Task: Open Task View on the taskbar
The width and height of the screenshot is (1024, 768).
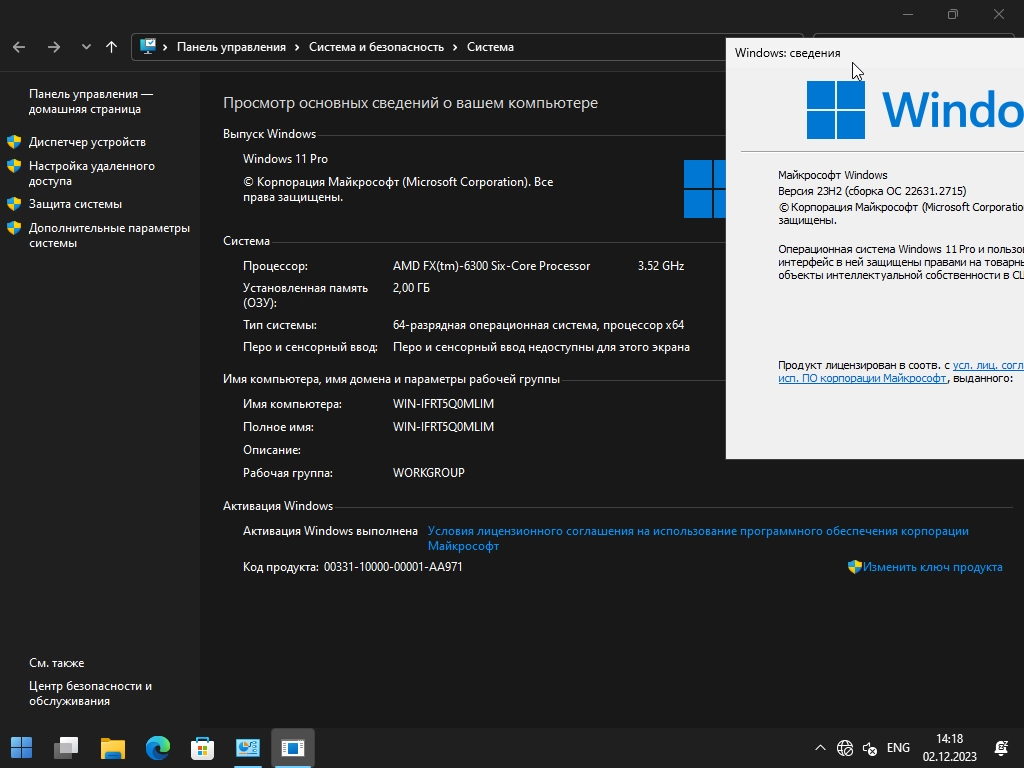Action: point(67,748)
